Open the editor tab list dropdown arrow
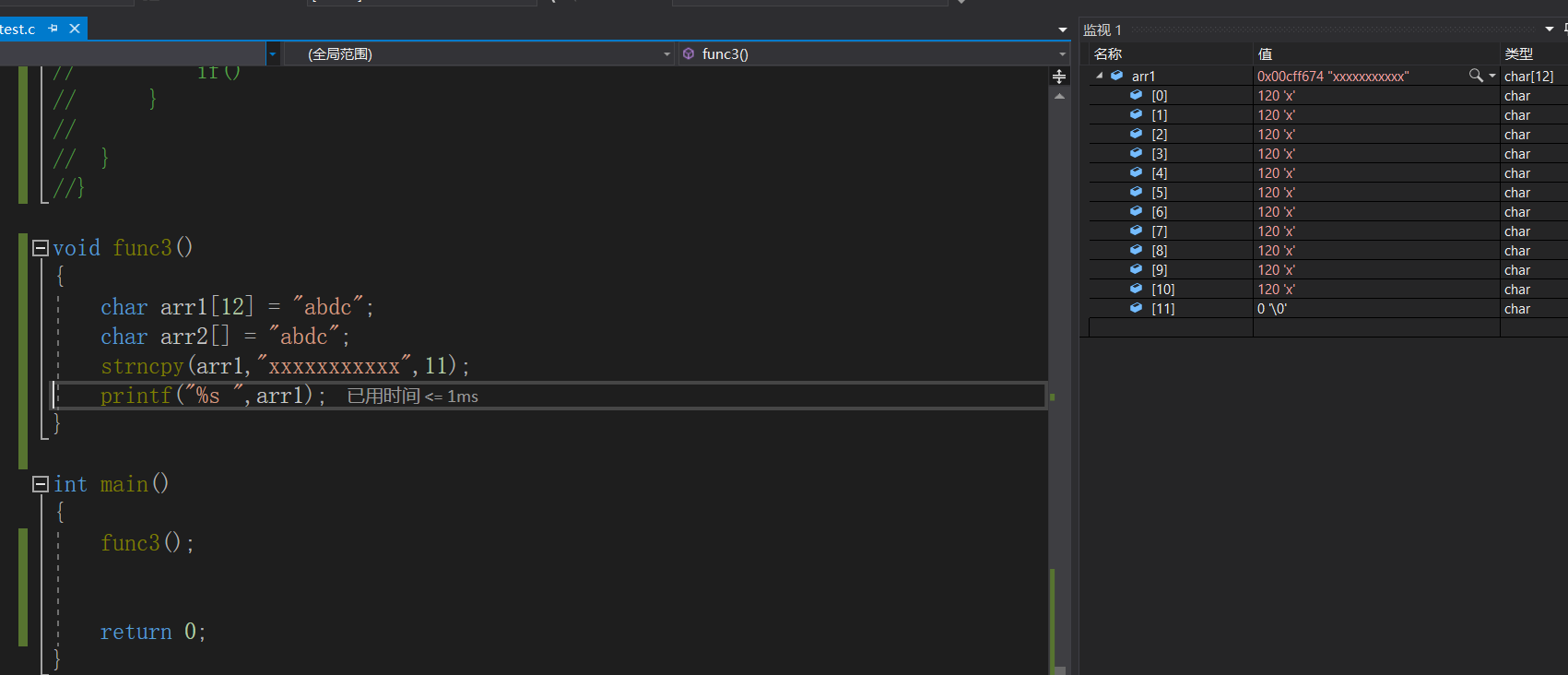1568x675 pixels. coord(1063,30)
